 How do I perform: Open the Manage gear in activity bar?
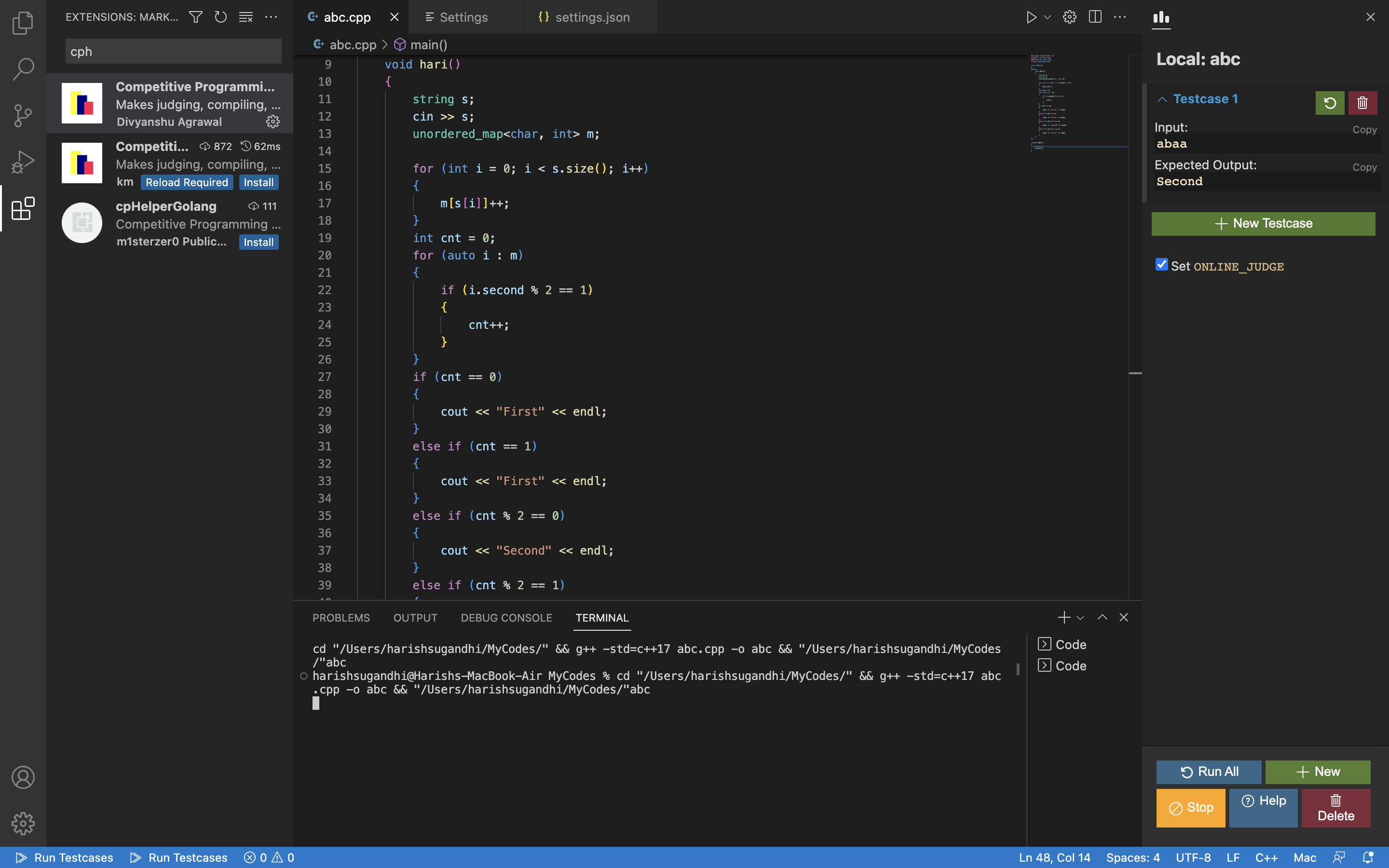coord(23,824)
